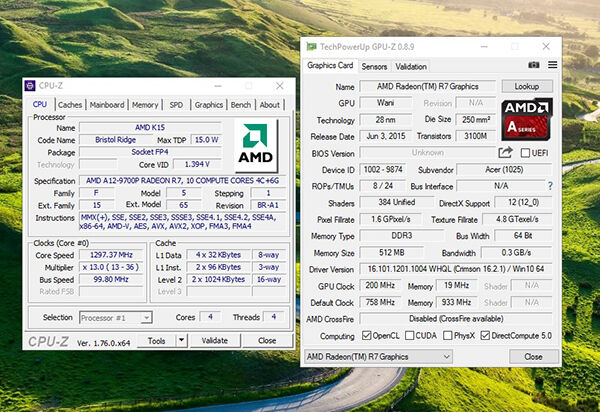Click the GPU-Z title bar app icon
The height and width of the screenshot is (412, 600).
click(311, 47)
